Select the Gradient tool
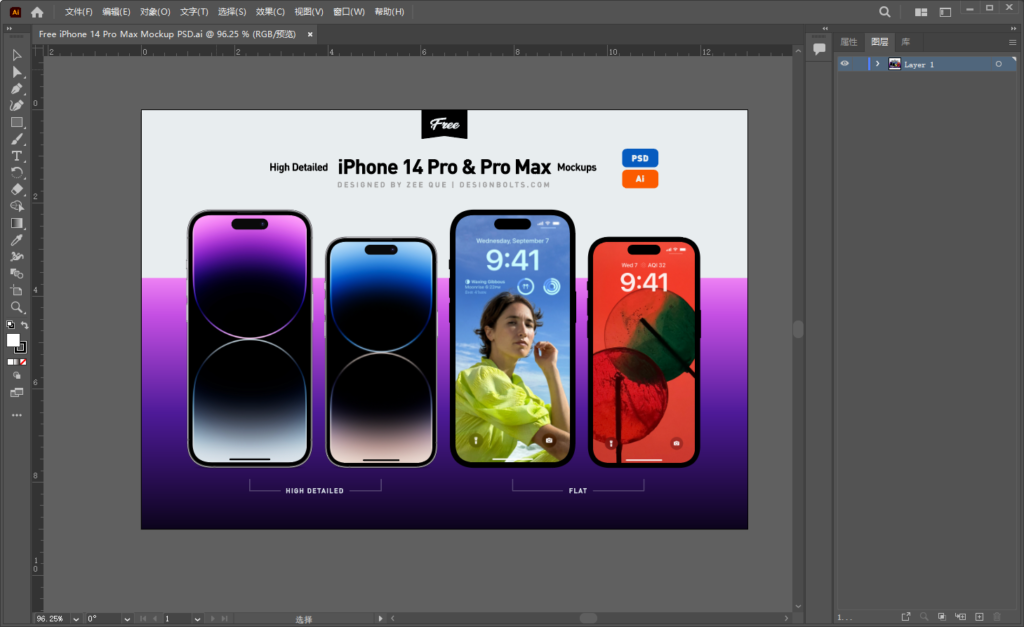 pyautogui.click(x=17, y=223)
